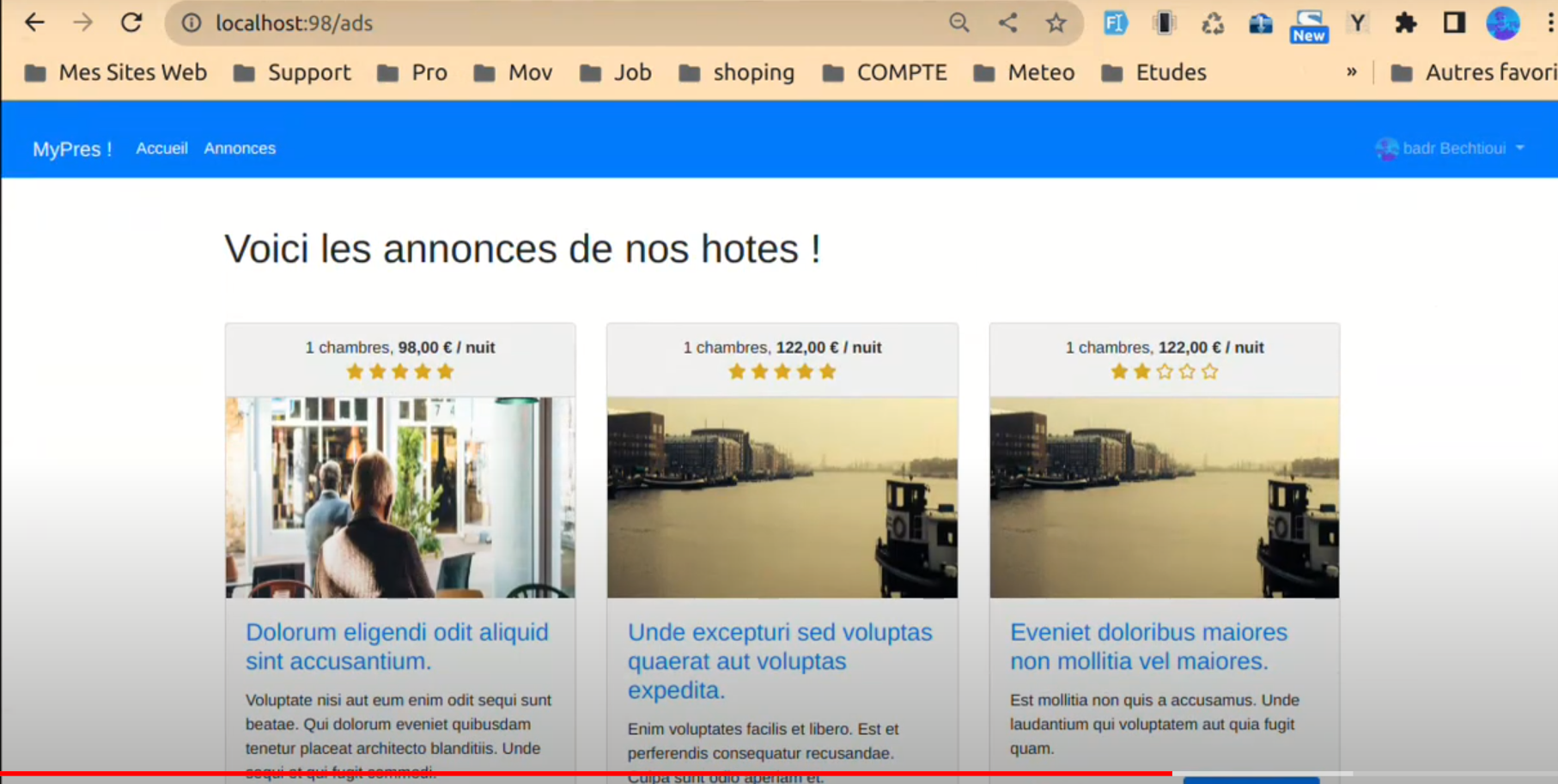Image resolution: width=1558 pixels, height=784 pixels.
Task: Click the share page icon
Action: point(1007,23)
